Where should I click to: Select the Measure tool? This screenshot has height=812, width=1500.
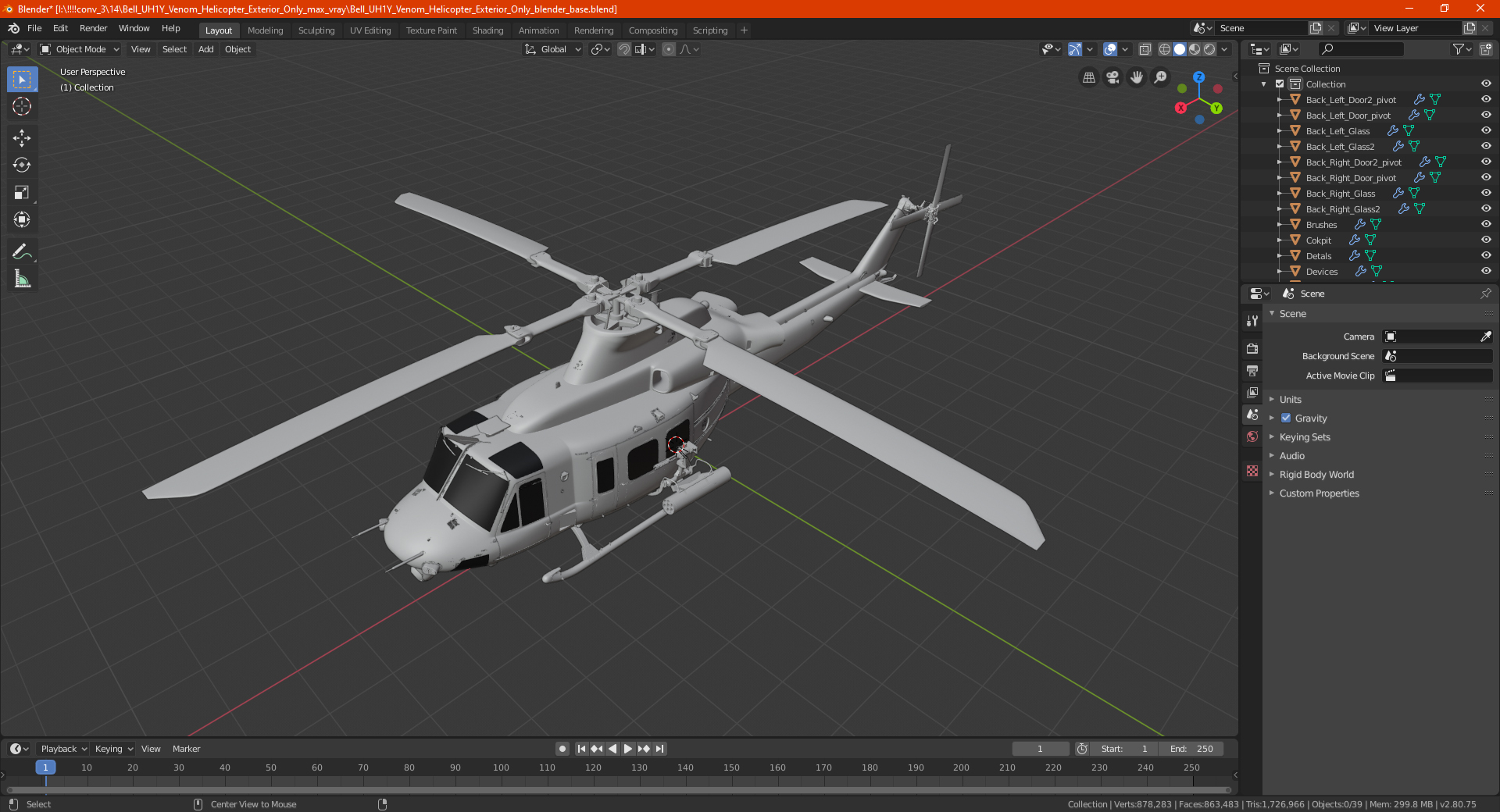(22, 279)
